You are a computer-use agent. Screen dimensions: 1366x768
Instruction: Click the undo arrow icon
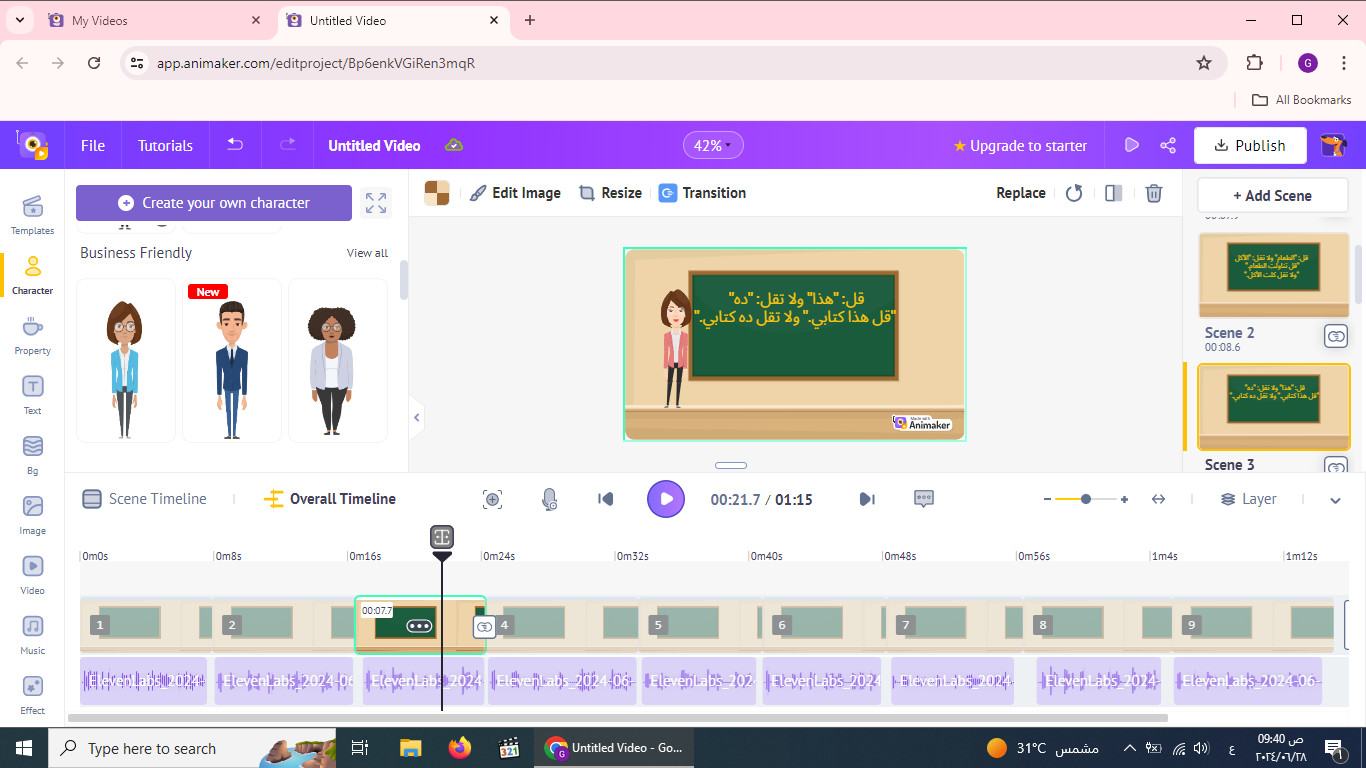coord(235,145)
